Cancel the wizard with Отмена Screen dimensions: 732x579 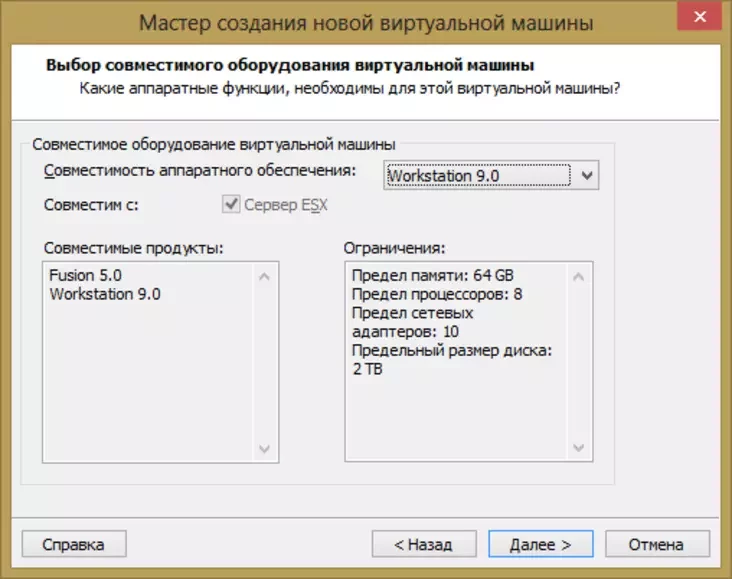656,544
